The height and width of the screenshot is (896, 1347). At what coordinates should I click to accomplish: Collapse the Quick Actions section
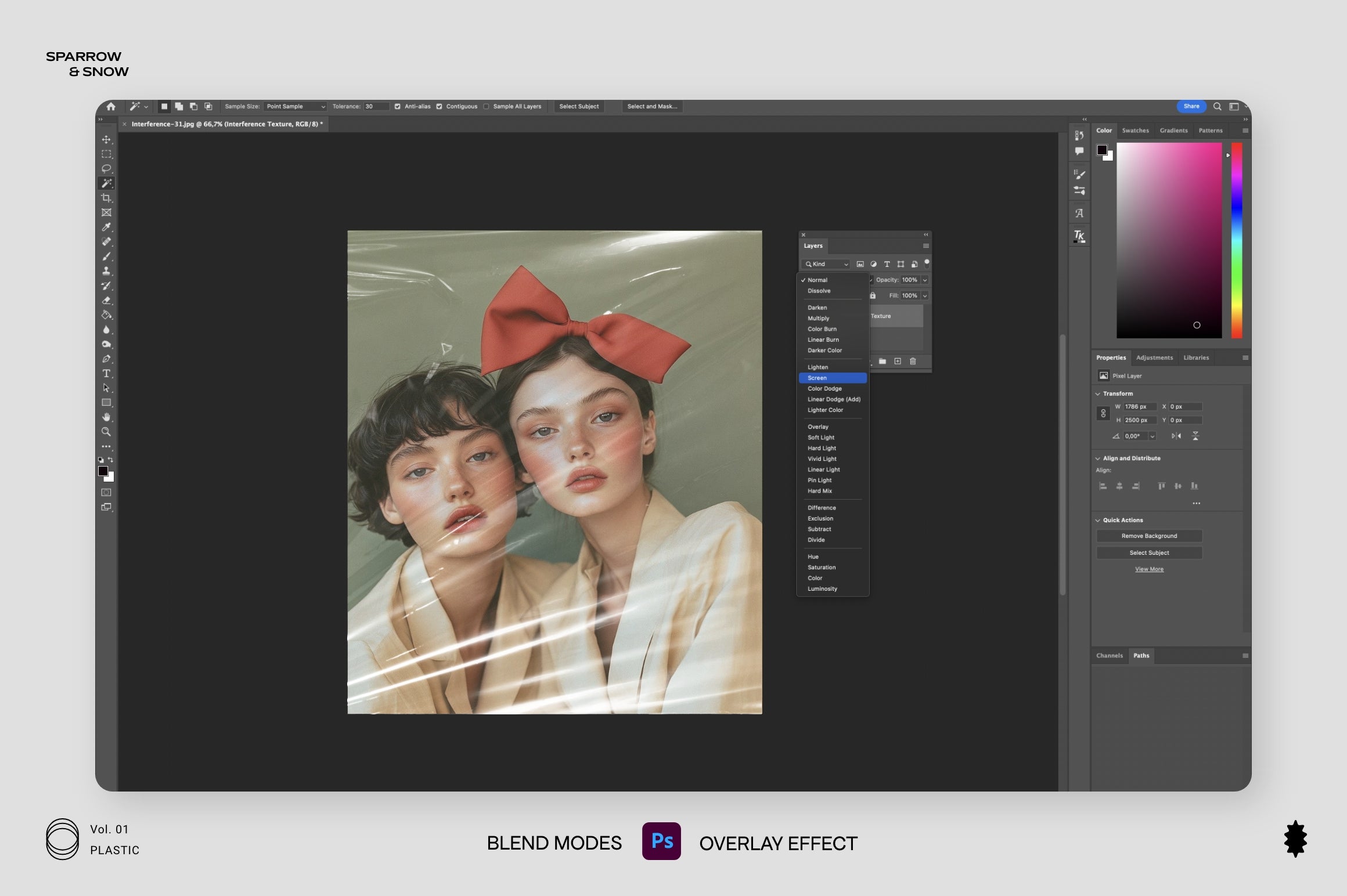(x=1098, y=520)
